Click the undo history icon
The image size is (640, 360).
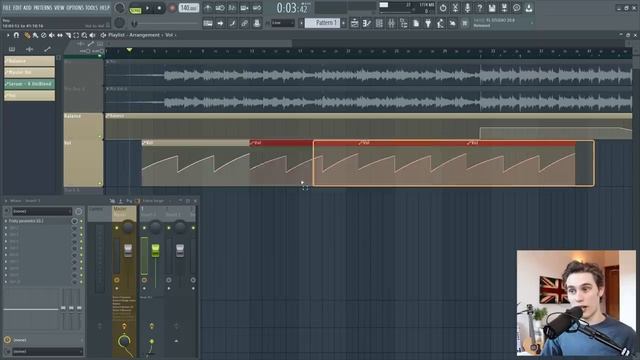coord(443,8)
